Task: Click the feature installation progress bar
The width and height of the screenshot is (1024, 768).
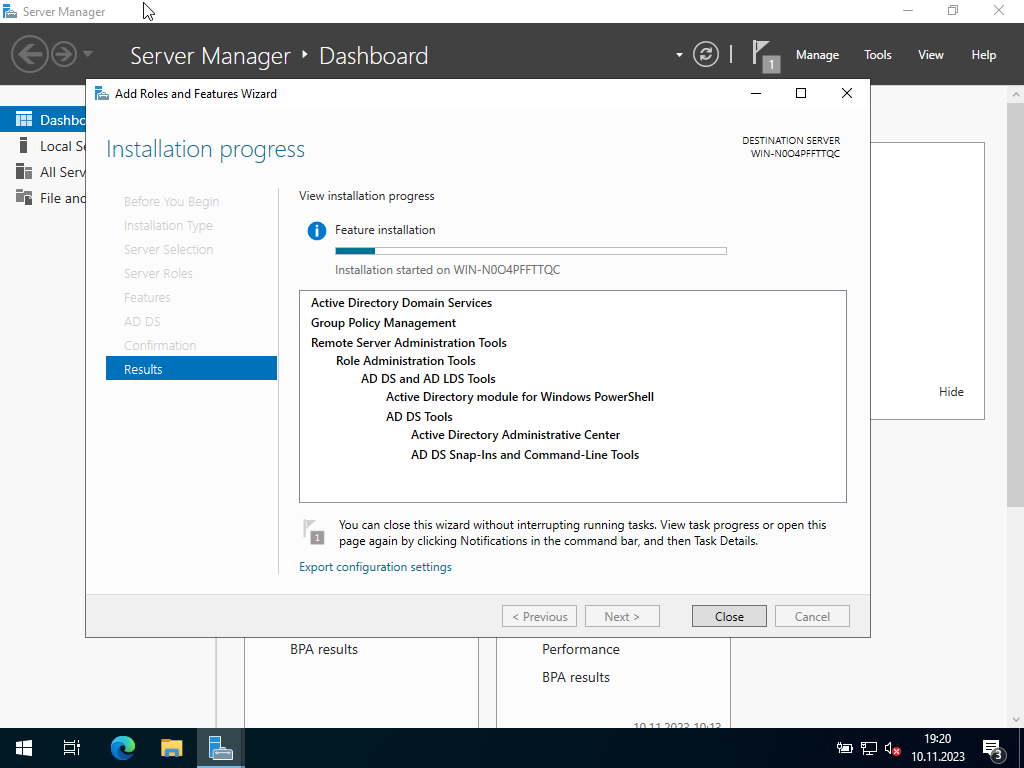Action: pos(530,251)
